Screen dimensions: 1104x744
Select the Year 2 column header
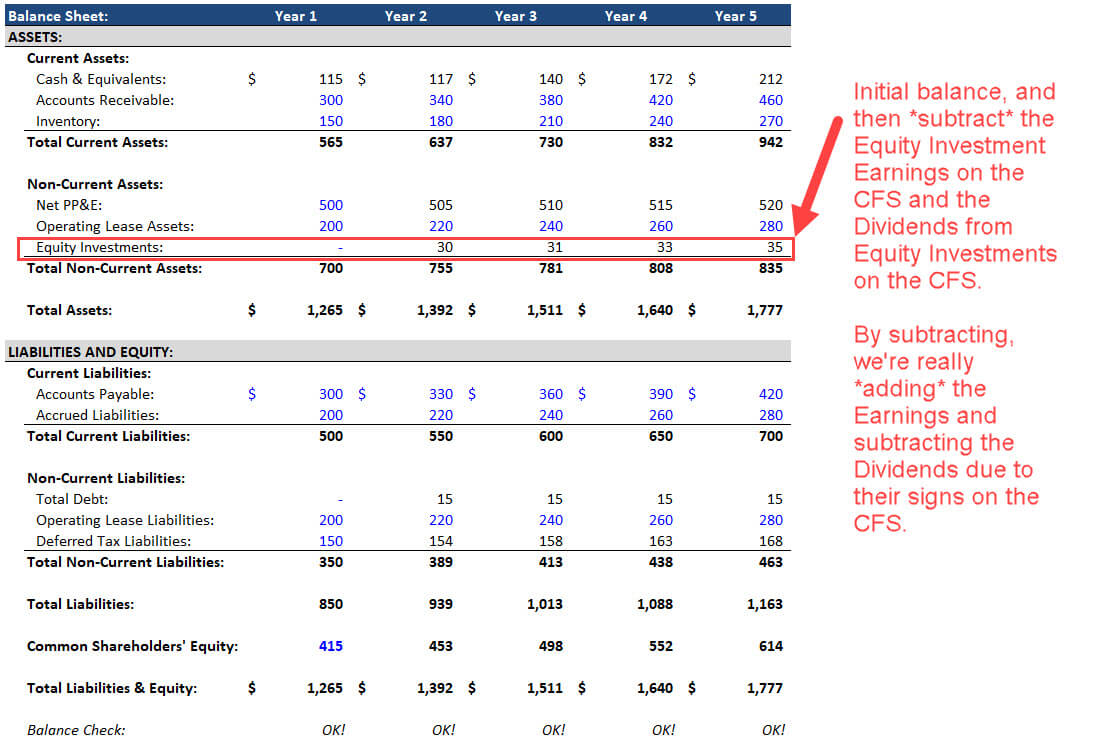coord(406,15)
